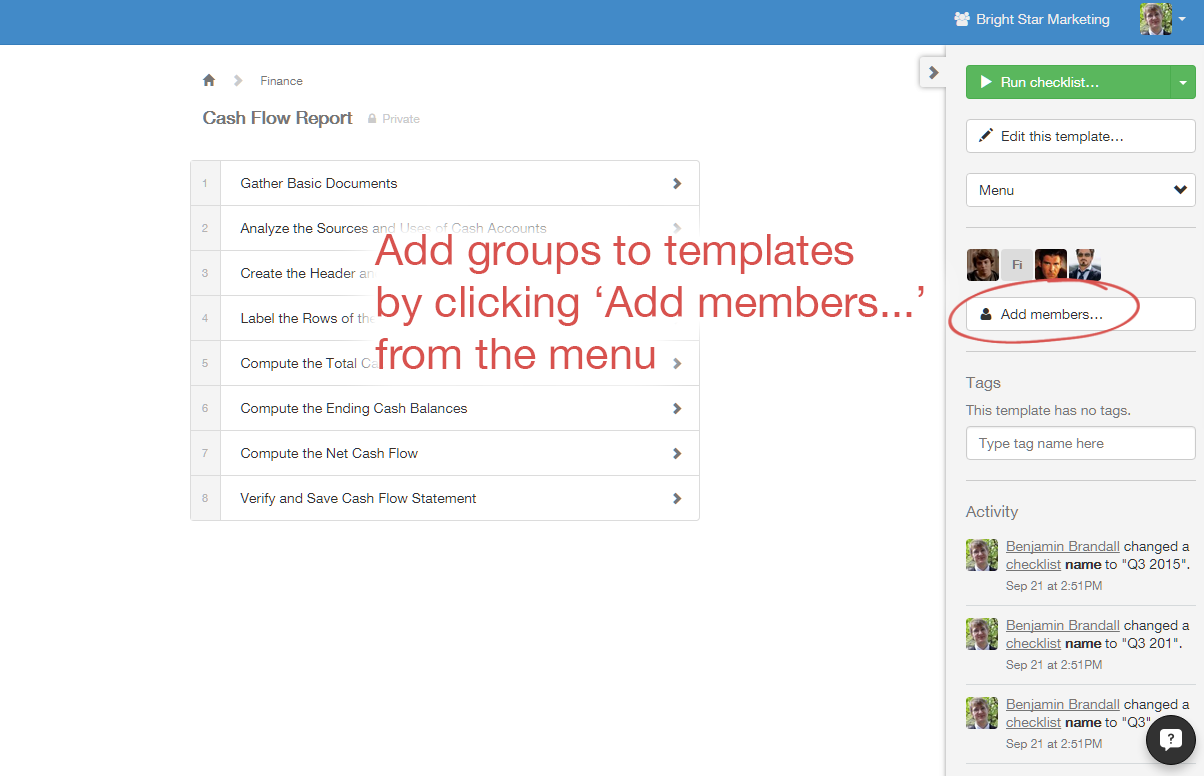Click into the tag name input field

1080,443
